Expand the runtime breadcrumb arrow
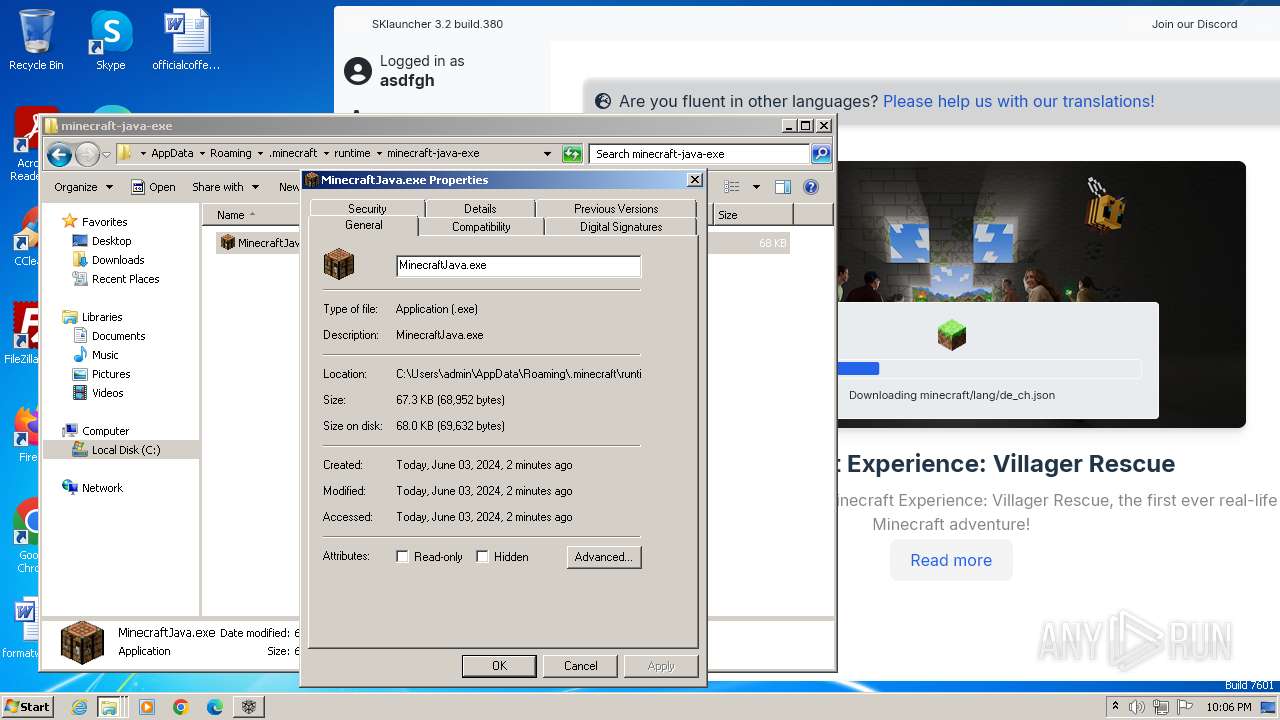The image size is (1280, 720). 379,154
